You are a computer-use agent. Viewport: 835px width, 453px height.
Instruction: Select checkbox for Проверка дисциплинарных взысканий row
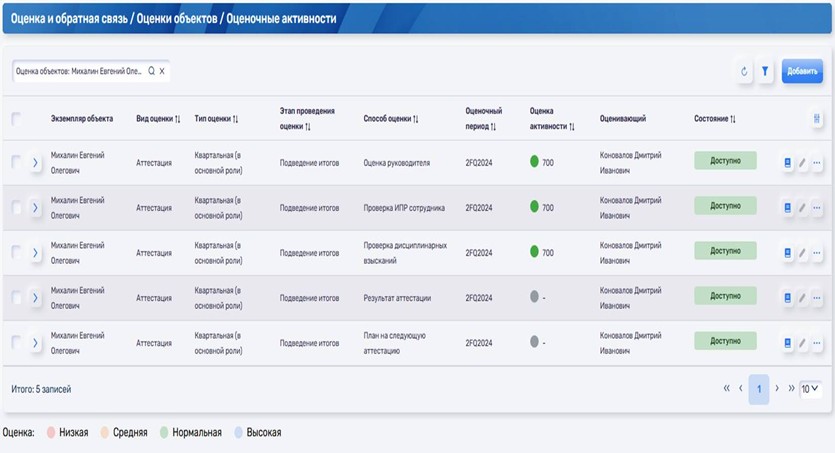[x=16, y=252]
